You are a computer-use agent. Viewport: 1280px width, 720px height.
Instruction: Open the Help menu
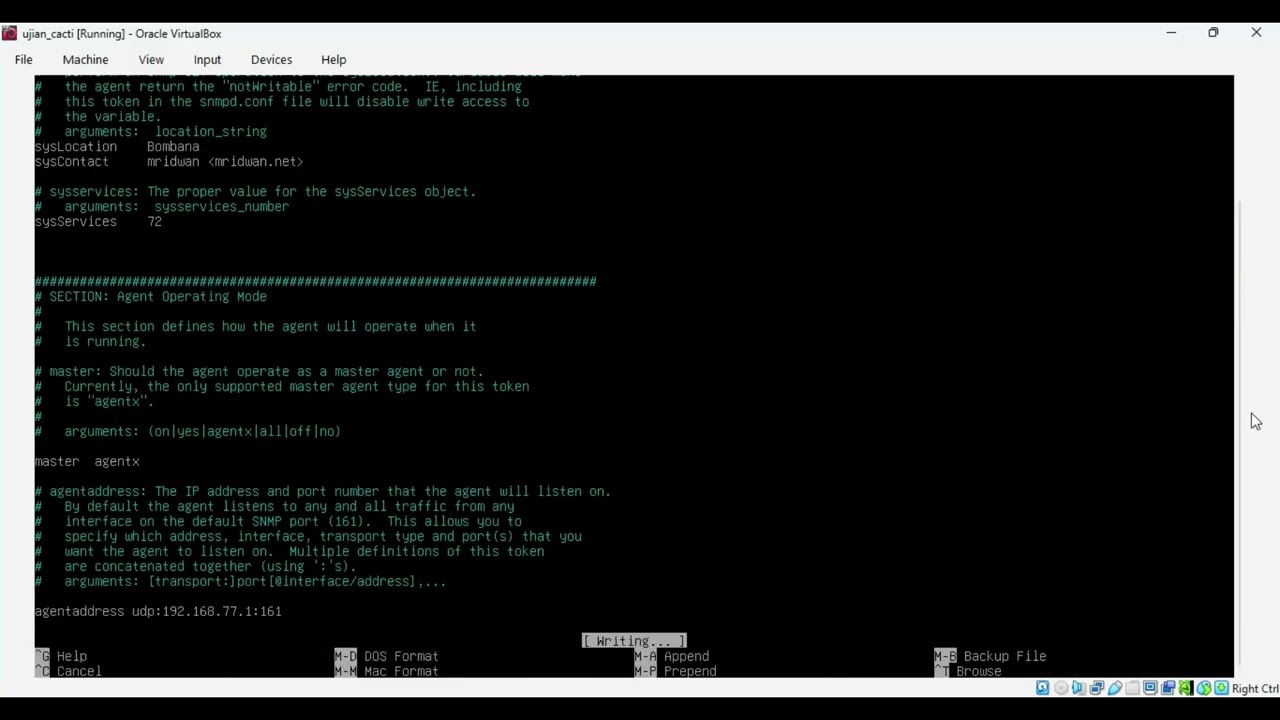click(x=333, y=60)
